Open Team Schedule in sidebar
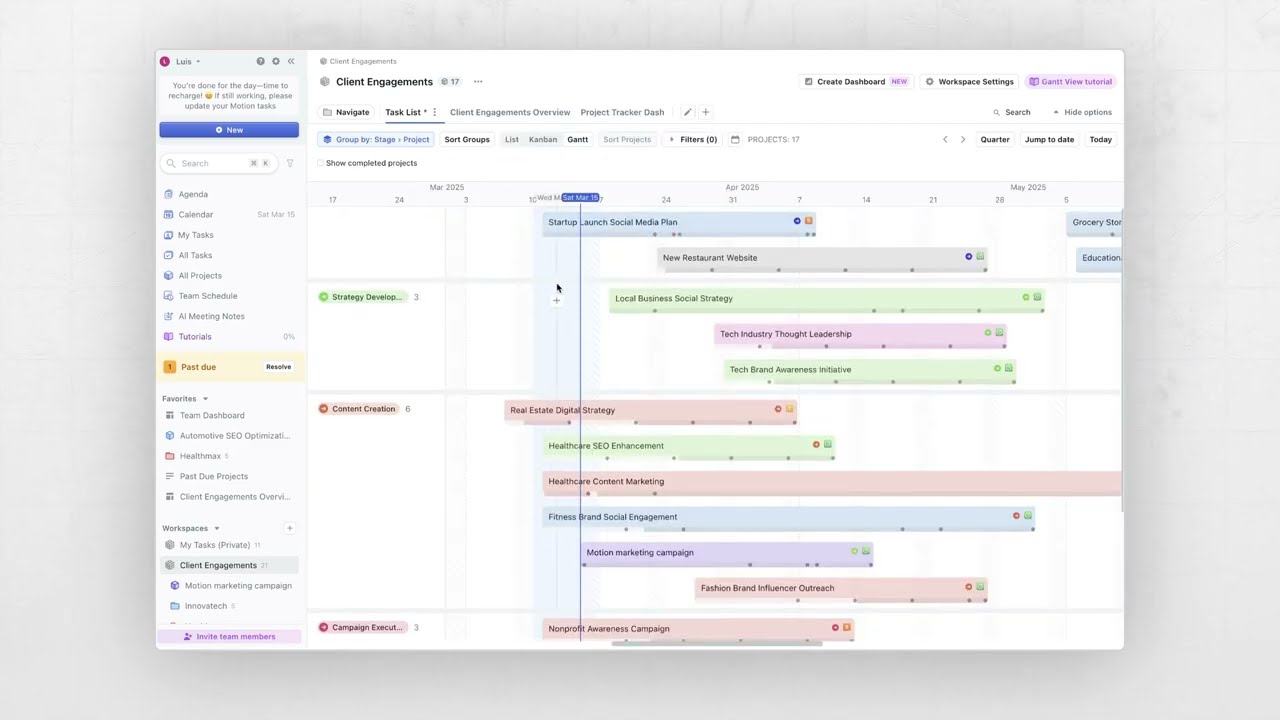 207,296
